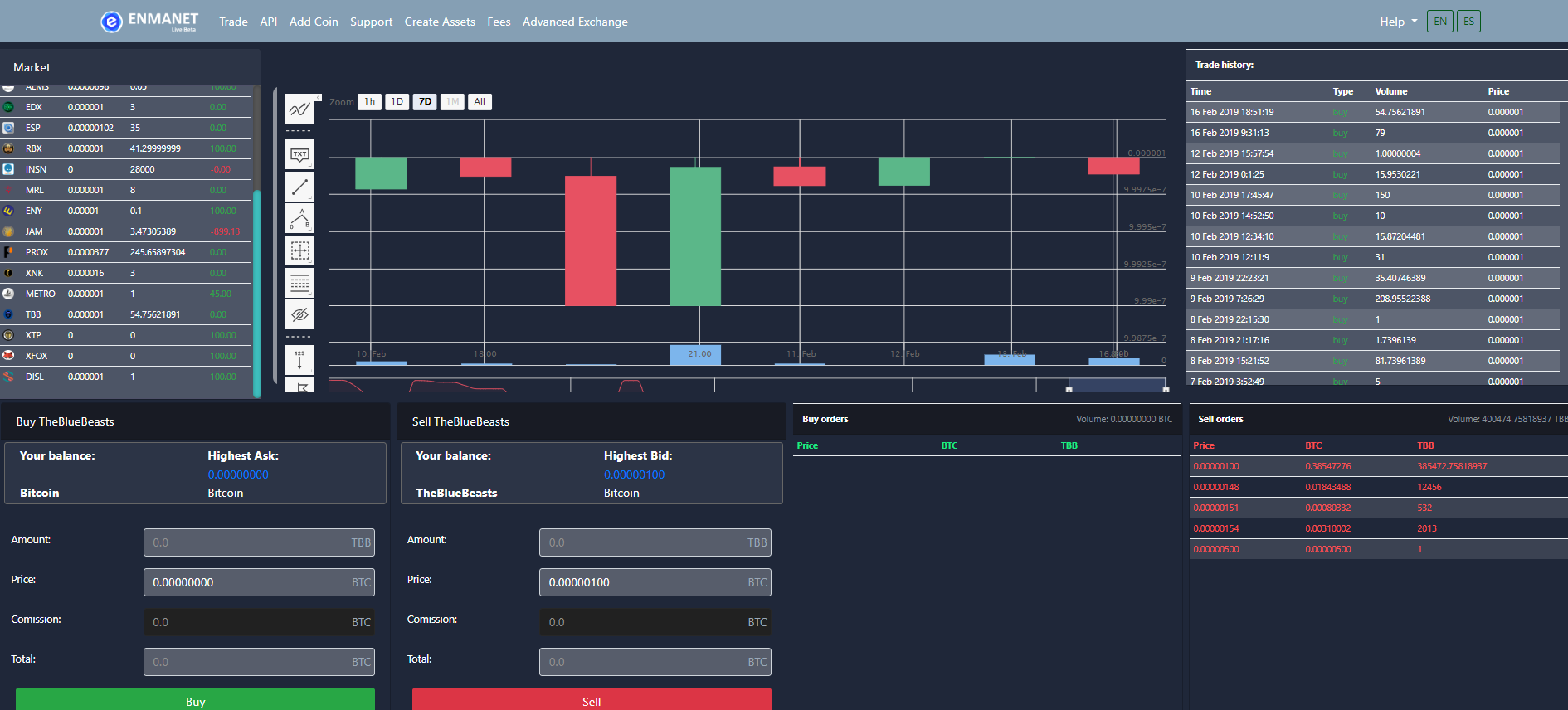Click the ENY coin icon
The width and height of the screenshot is (1568, 710).
(8, 211)
